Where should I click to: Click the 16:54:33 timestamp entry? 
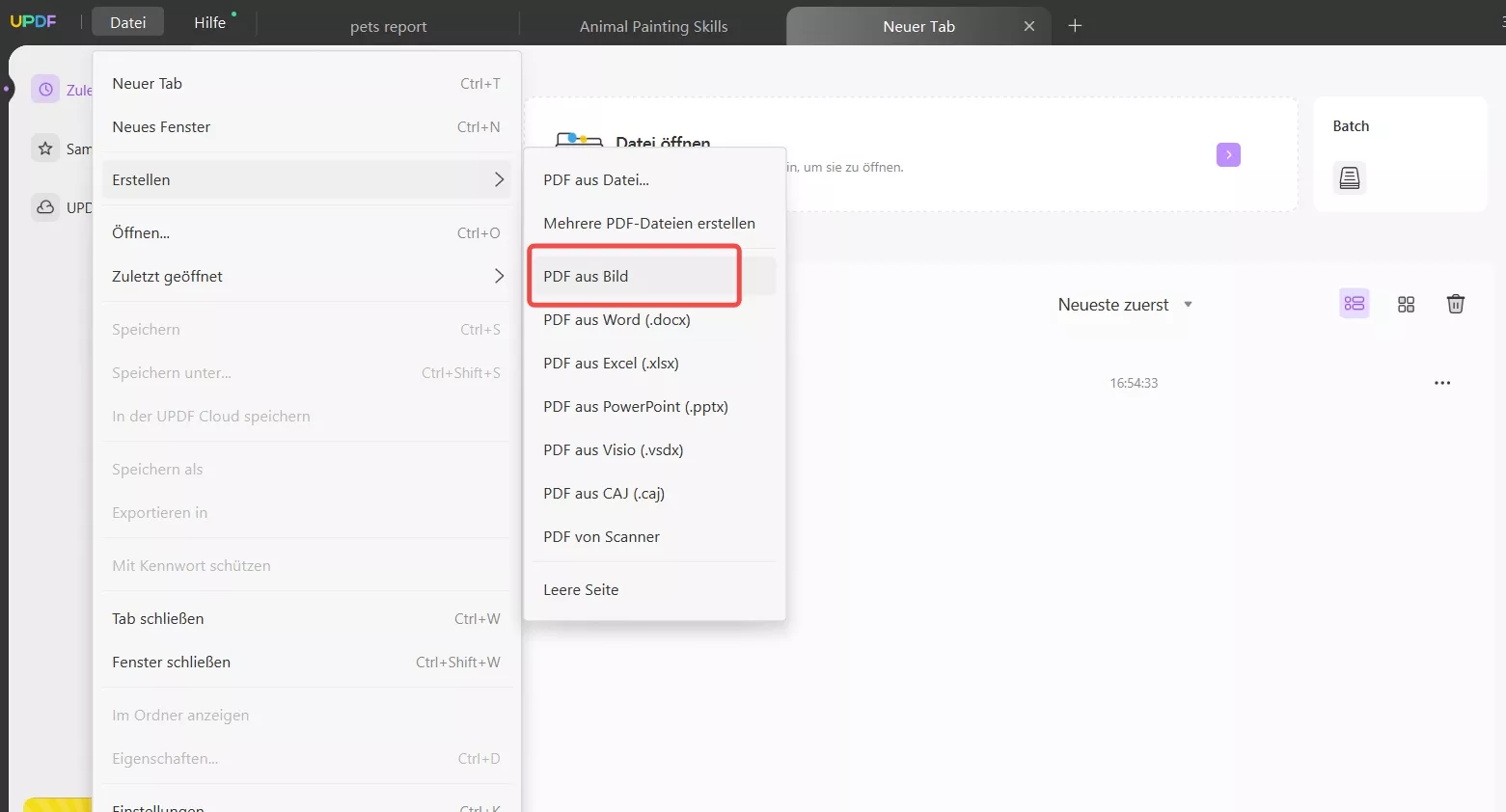click(x=1134, y=383)
